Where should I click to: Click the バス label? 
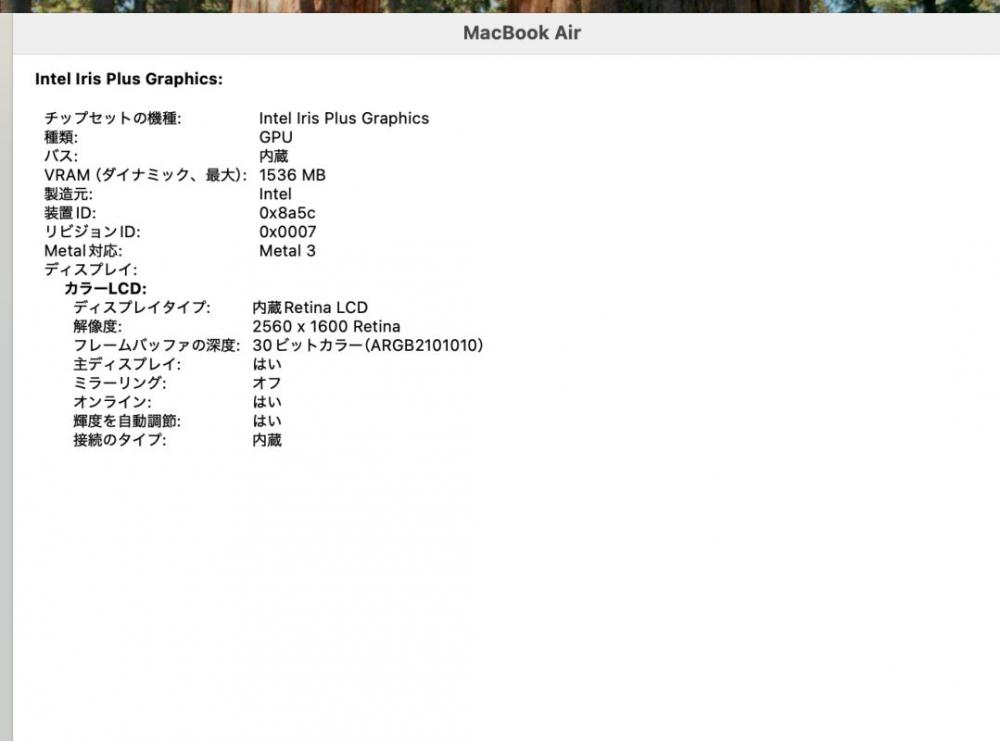(x=61, y=156)
